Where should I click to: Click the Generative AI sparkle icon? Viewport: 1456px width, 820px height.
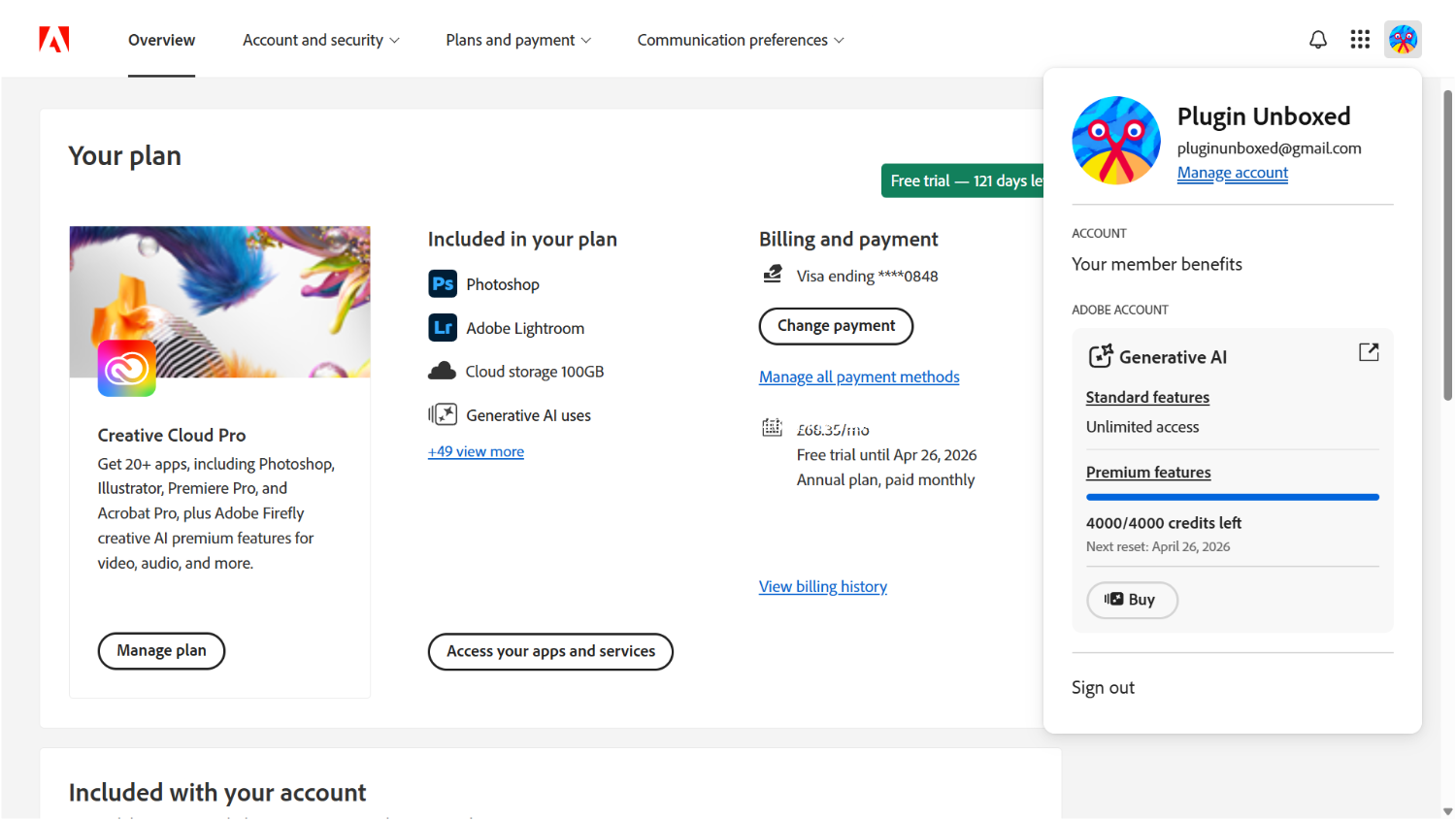[x=1101, y=356]
